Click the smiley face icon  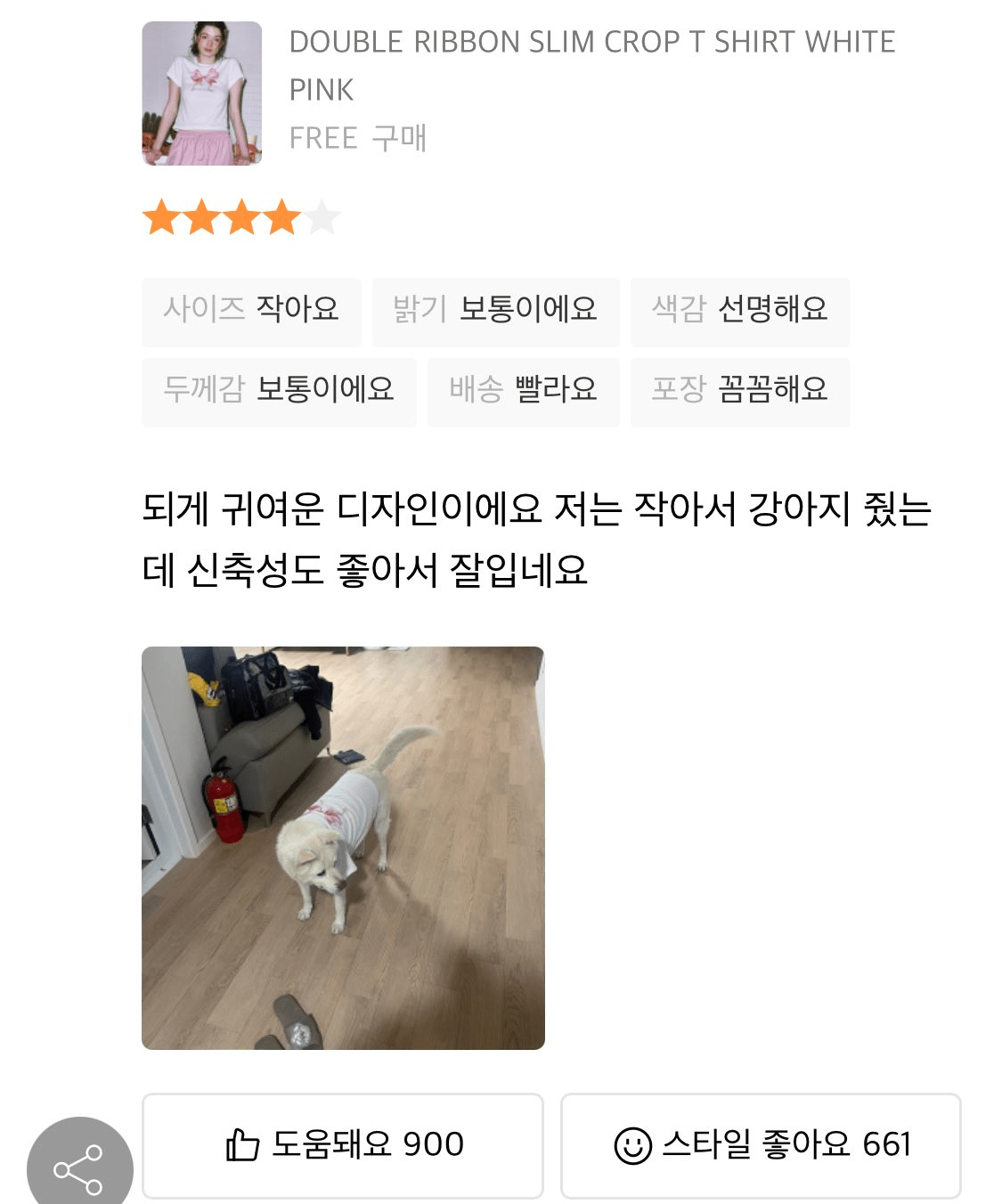coord(632,1145)
